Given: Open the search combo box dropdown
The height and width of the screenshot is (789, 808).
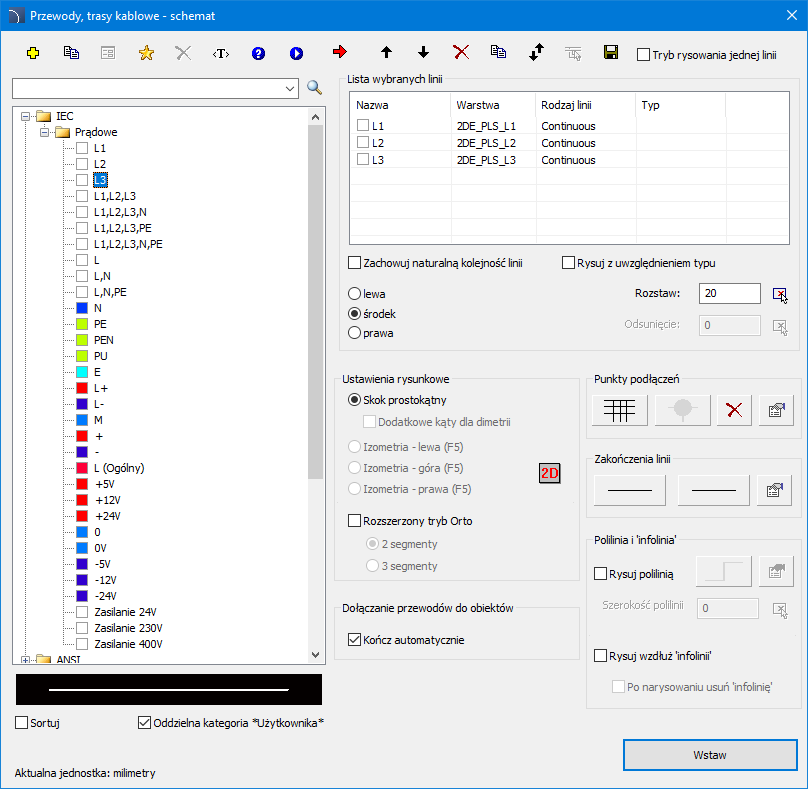Looking at the screenshot, I should 291,89.
